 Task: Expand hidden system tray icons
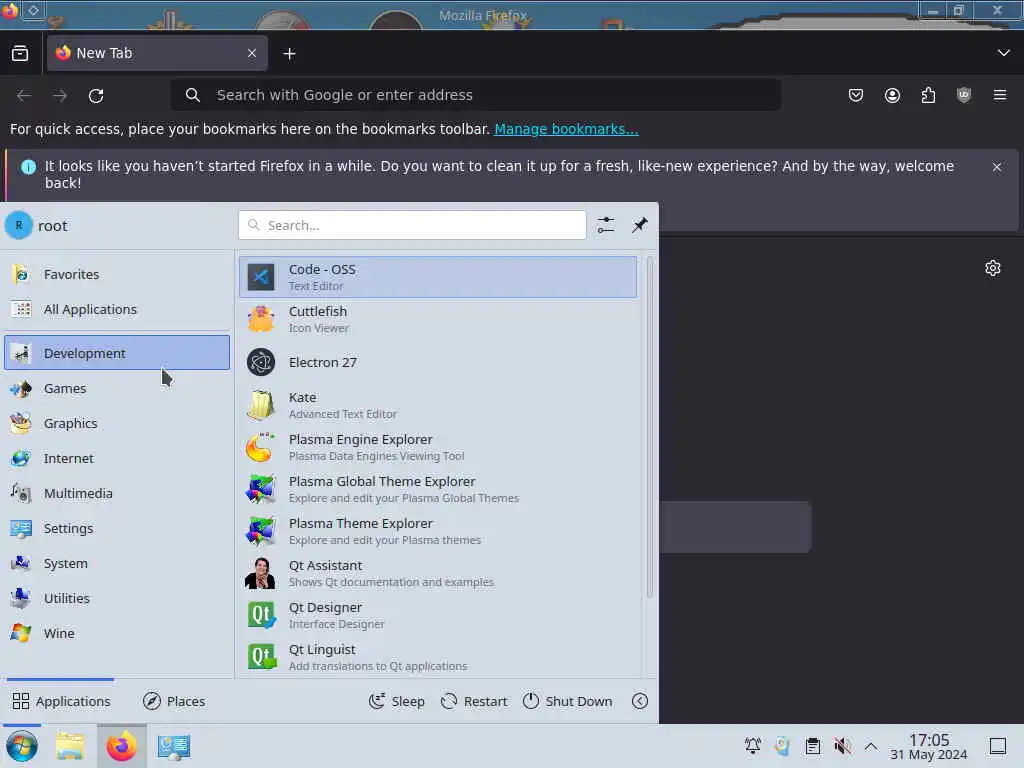[x=871, y=746]
